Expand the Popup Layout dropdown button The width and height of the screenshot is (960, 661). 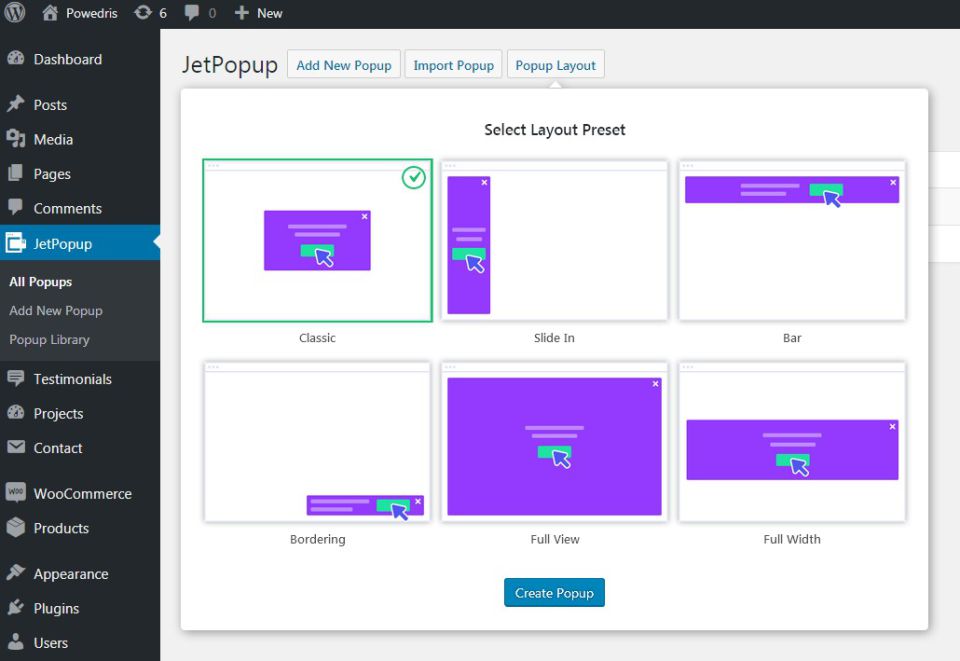(555, 65)
